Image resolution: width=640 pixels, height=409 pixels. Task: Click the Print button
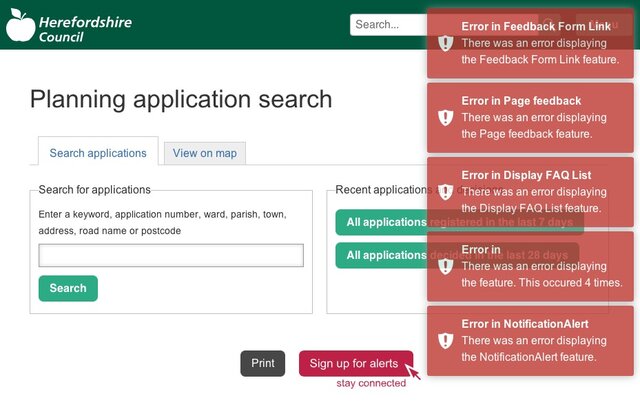[x=262, y=363]
